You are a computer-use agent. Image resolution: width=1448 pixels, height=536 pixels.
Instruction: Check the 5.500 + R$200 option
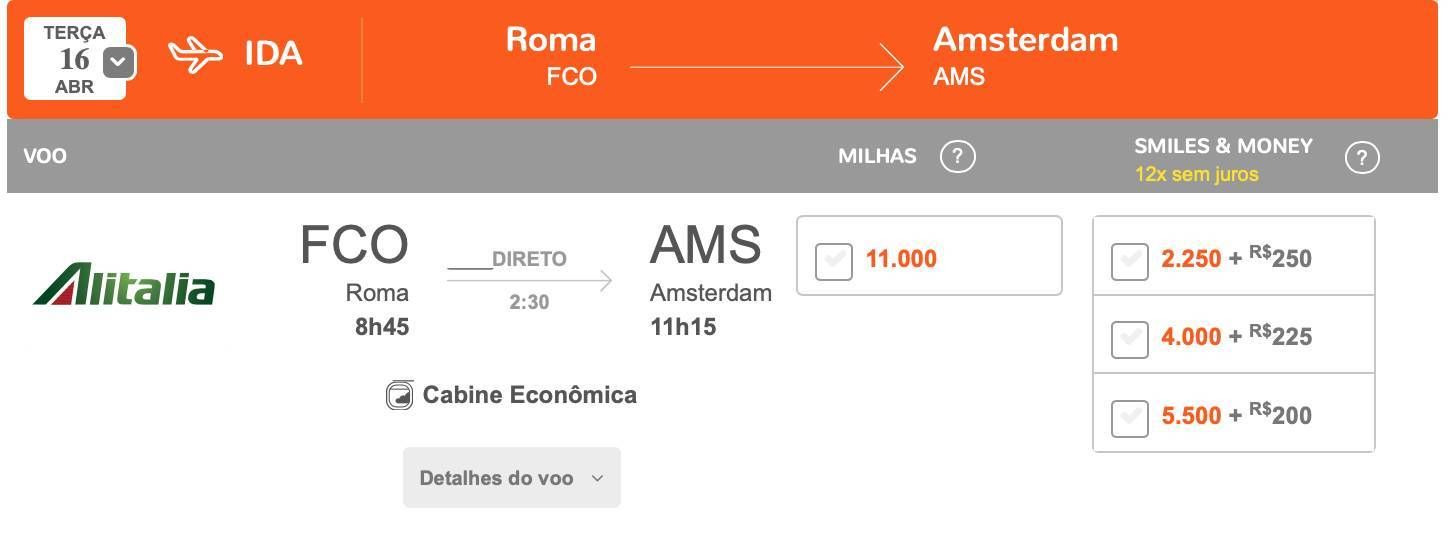(1130, 418)
